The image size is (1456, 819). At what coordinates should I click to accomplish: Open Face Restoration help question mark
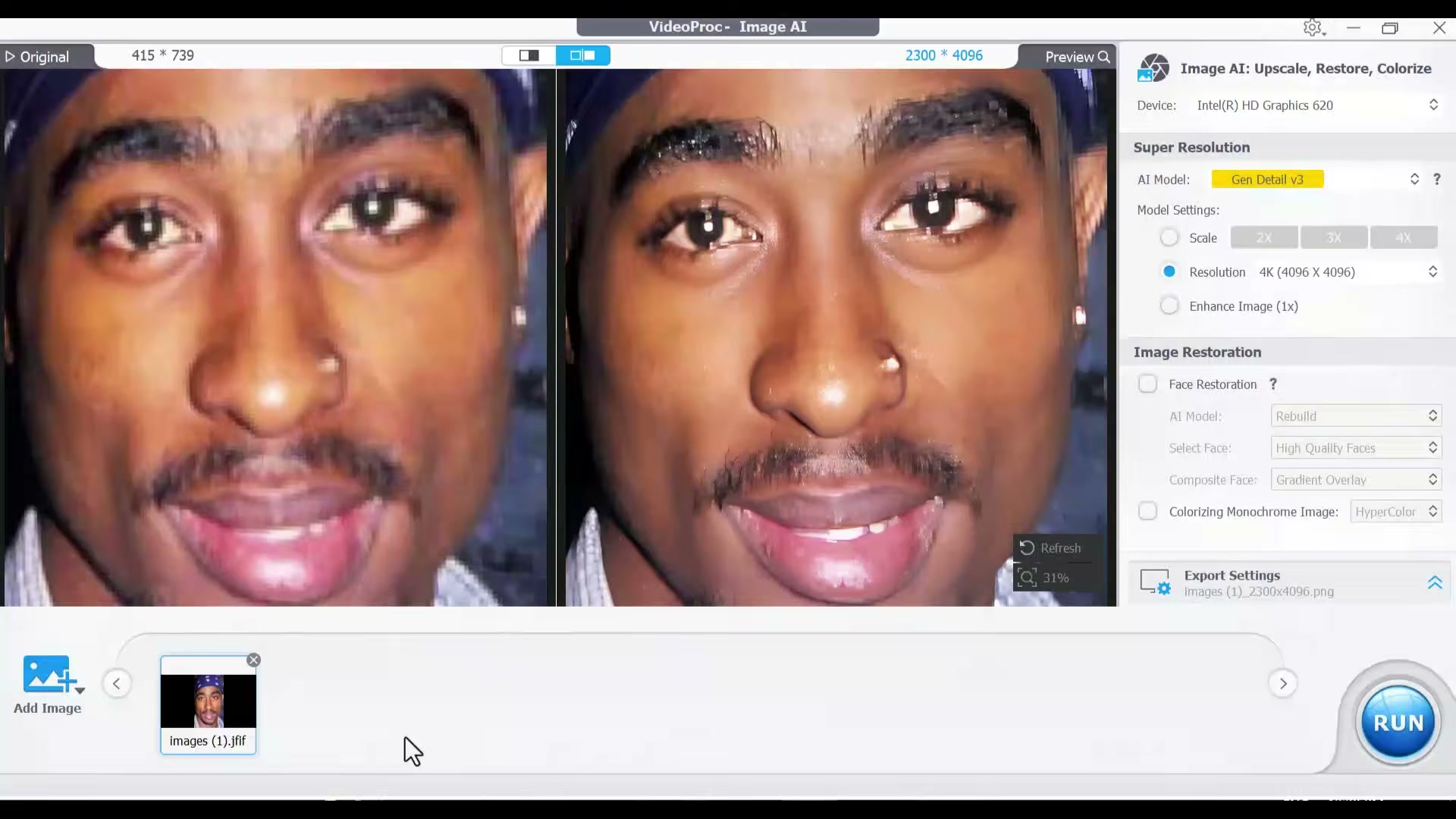point(1273,384)
